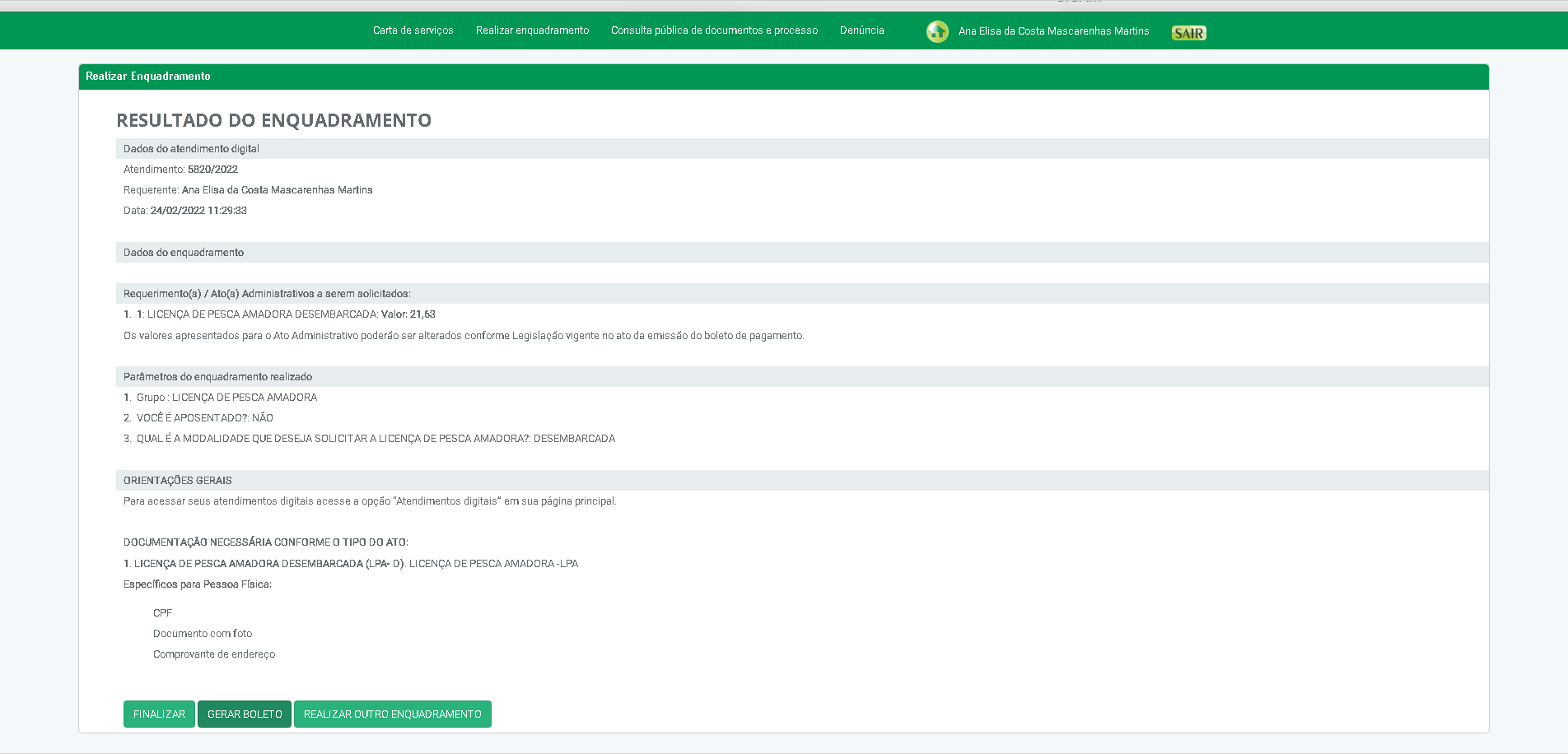Viewport: 1568px width, 754px height.
Task: Go to the Denúncia menu item
Action: coord(861,30)
